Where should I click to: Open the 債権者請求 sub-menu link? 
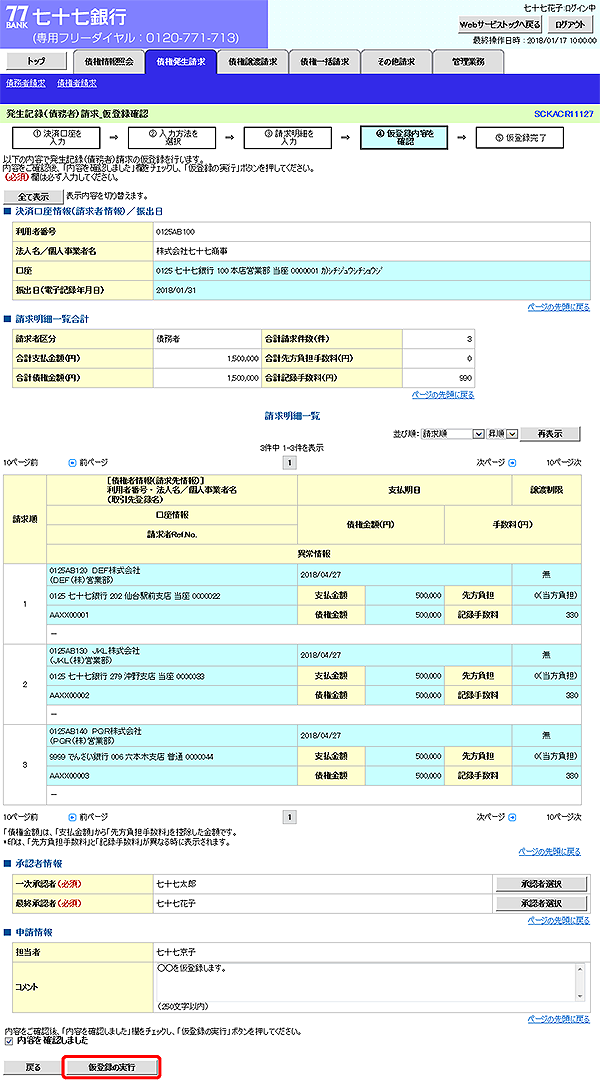(77, 83)
